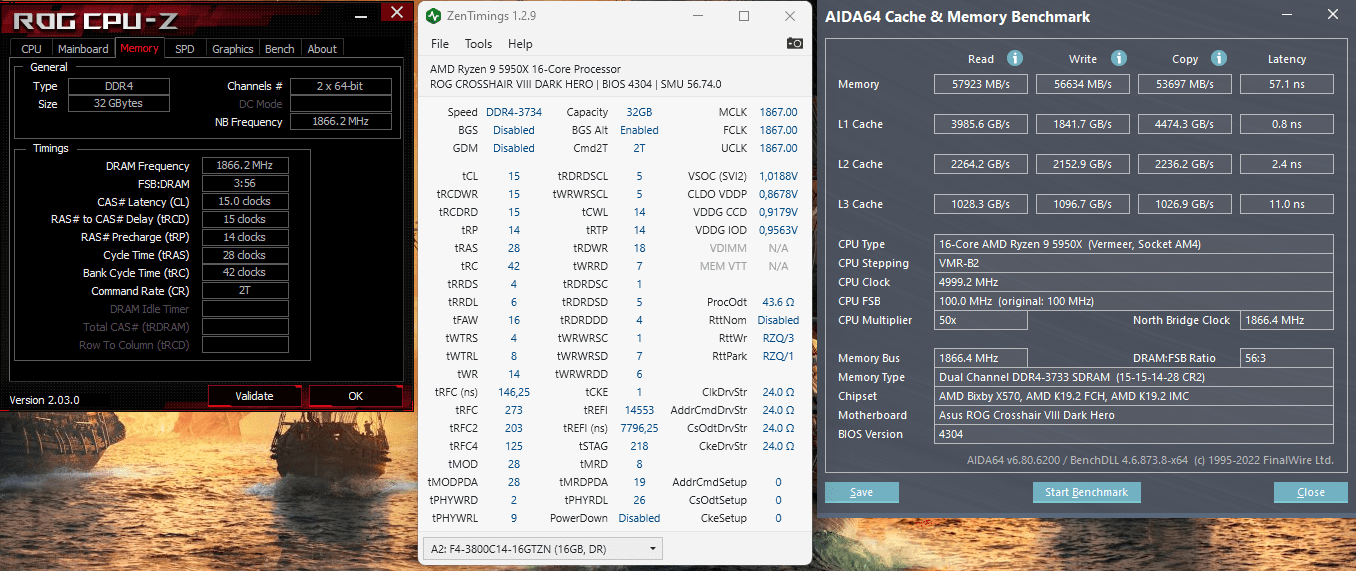Click the tRFC (ns) 146,25 value
Image resolution: width=1356 pixels, height=571 pixels.
click(514, 392)
